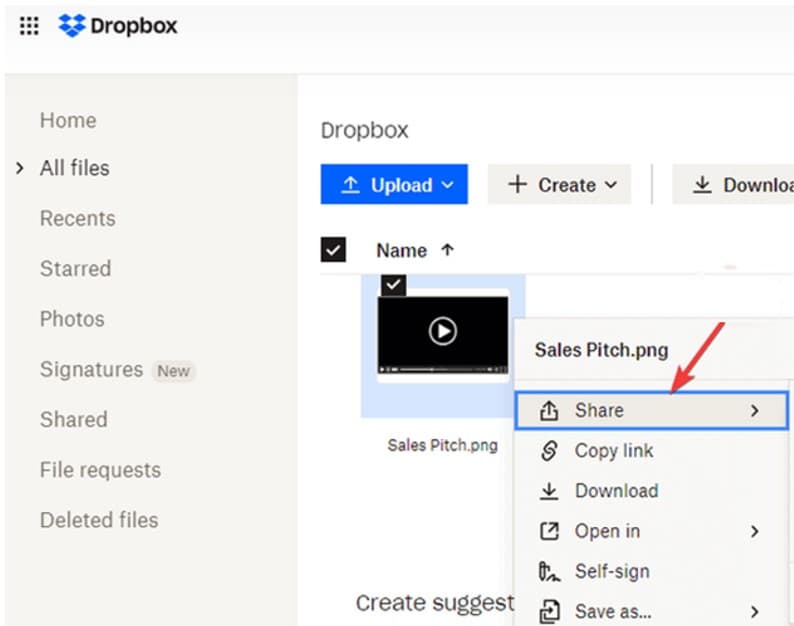The image size is (794, 626).
Task: Click the Copy link chain icon
Action: click(x=548, y=451)
